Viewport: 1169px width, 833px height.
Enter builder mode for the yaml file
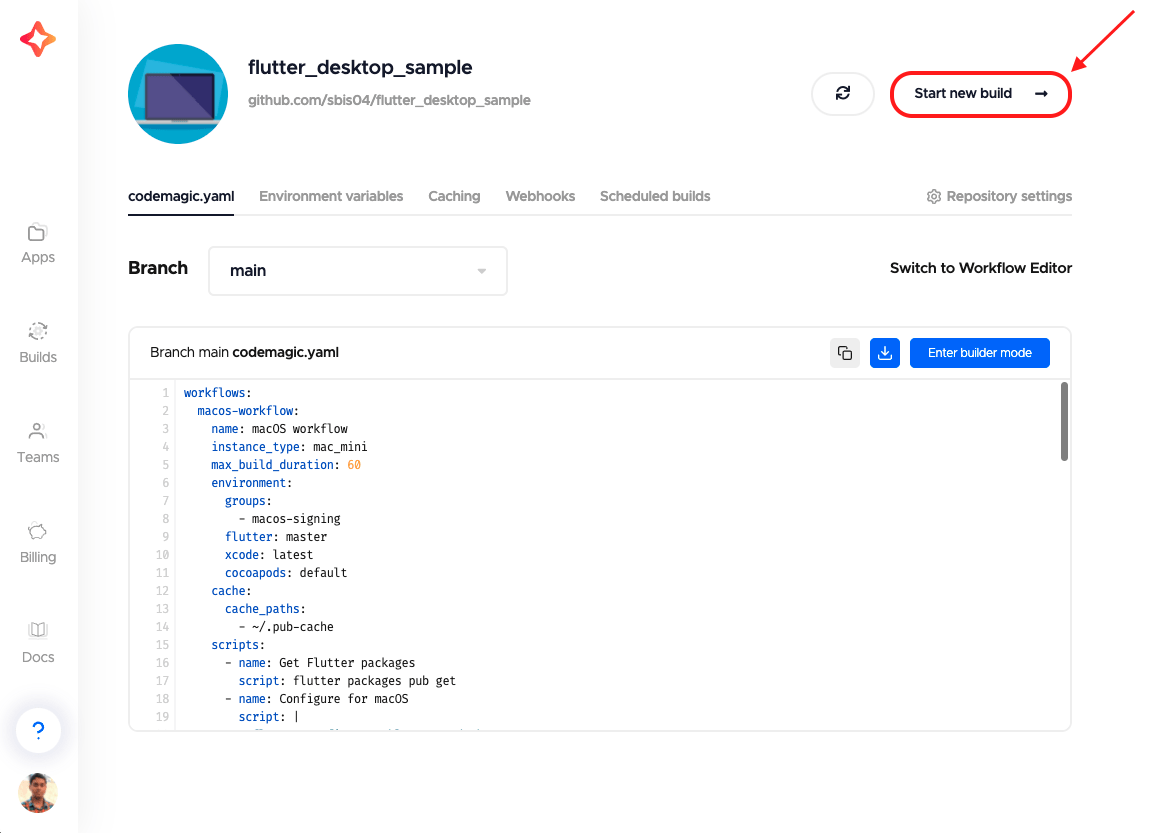[979, 352]
